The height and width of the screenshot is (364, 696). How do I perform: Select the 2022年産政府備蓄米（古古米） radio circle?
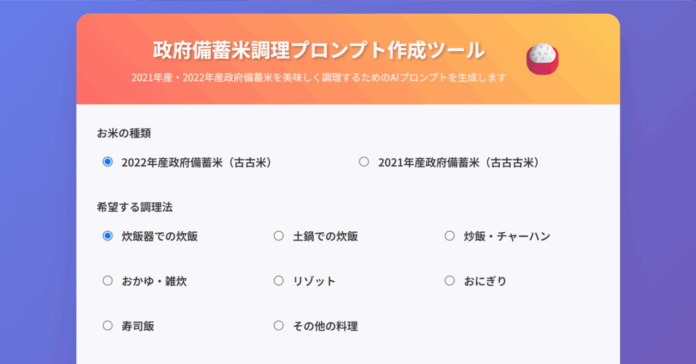point(107,162)
